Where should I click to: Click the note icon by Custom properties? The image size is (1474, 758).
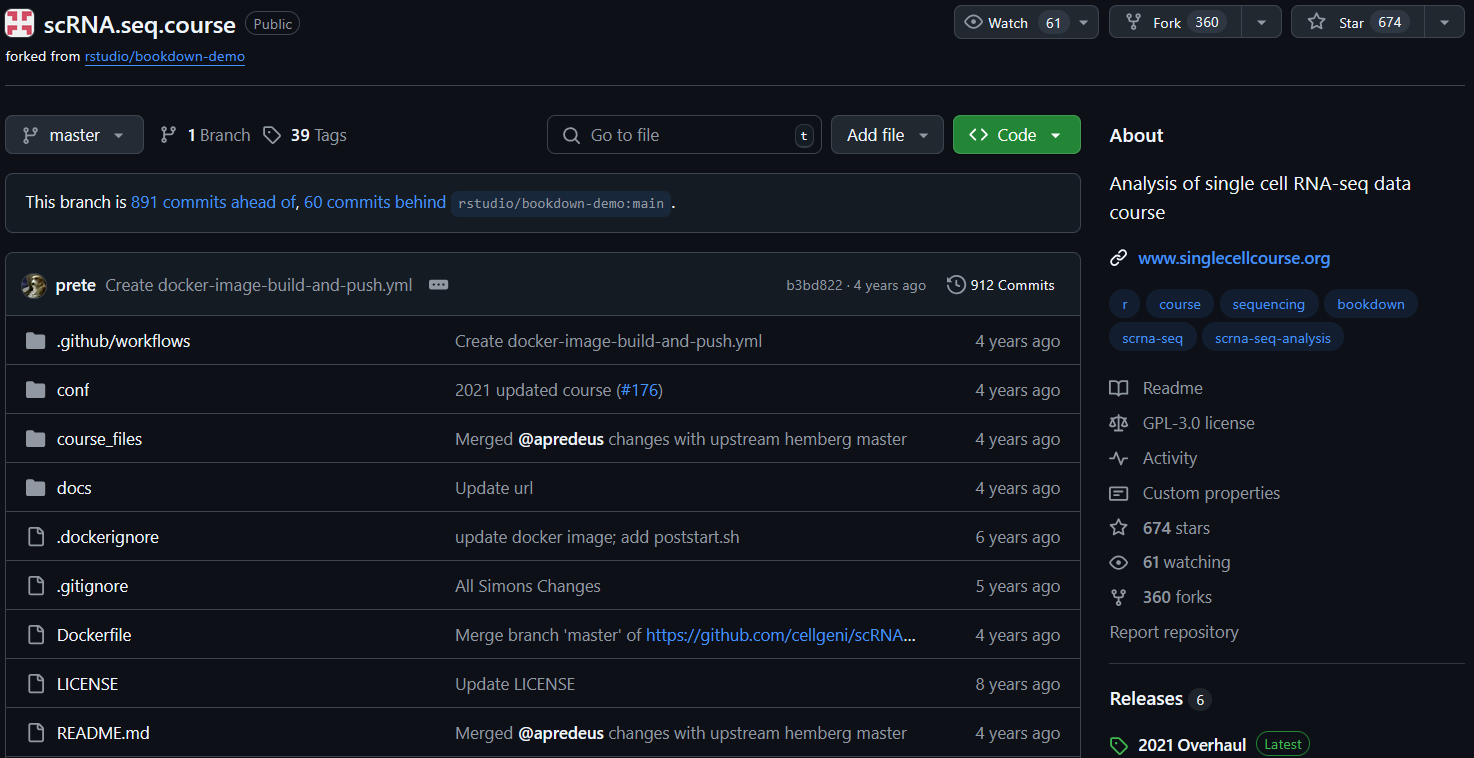point(1119,493)
